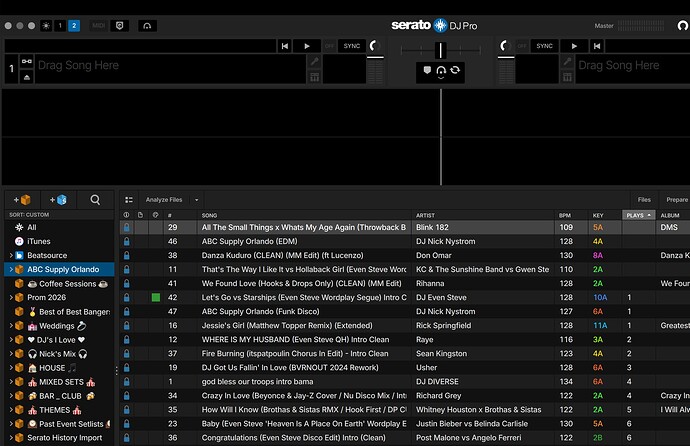Click the left deck link/keylock icon
Screen dimensions: 690x446
pos(27,62)
